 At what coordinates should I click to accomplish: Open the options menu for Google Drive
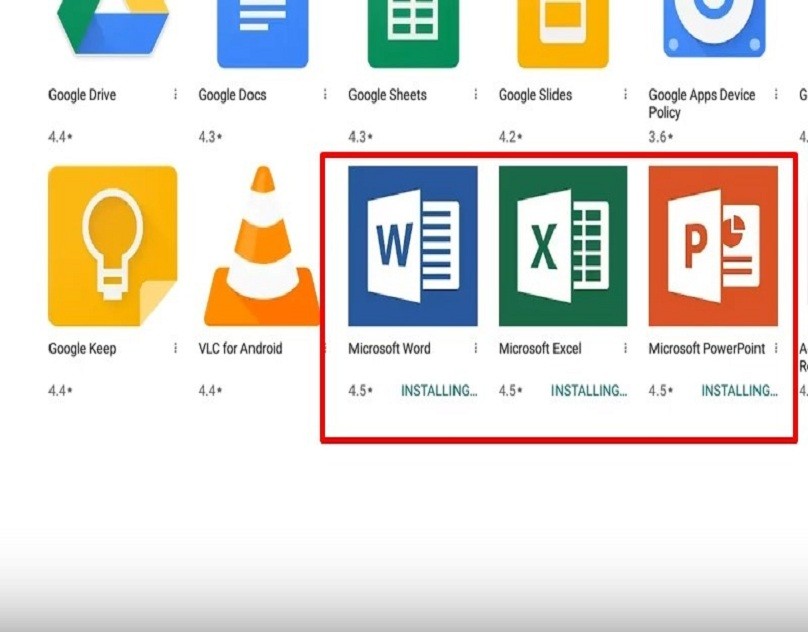tap(176, 94)
